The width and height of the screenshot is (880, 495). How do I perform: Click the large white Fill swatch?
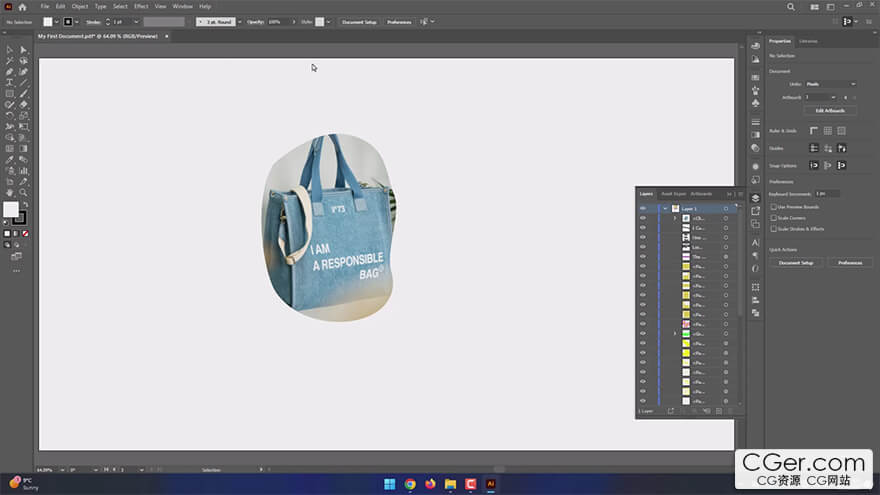(11, 209)
